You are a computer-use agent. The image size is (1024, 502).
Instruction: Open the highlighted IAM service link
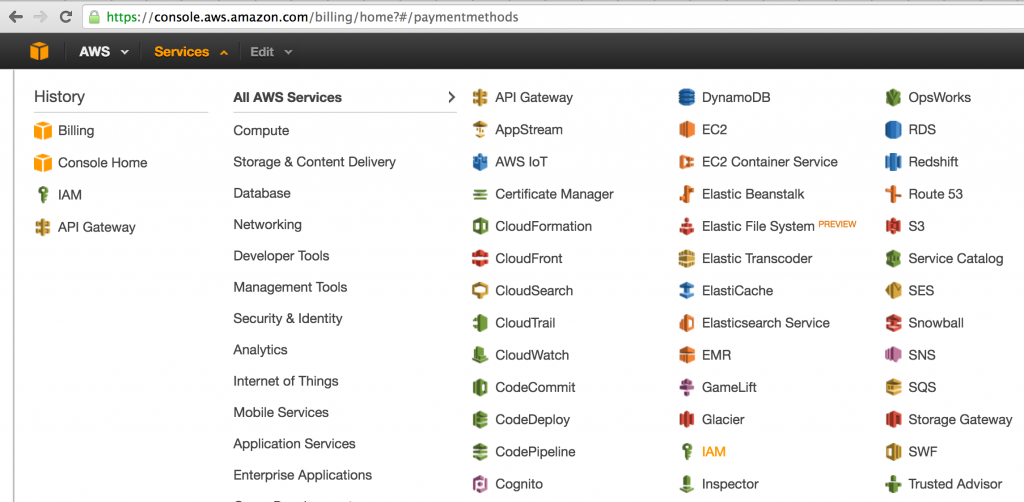point(714,452)
